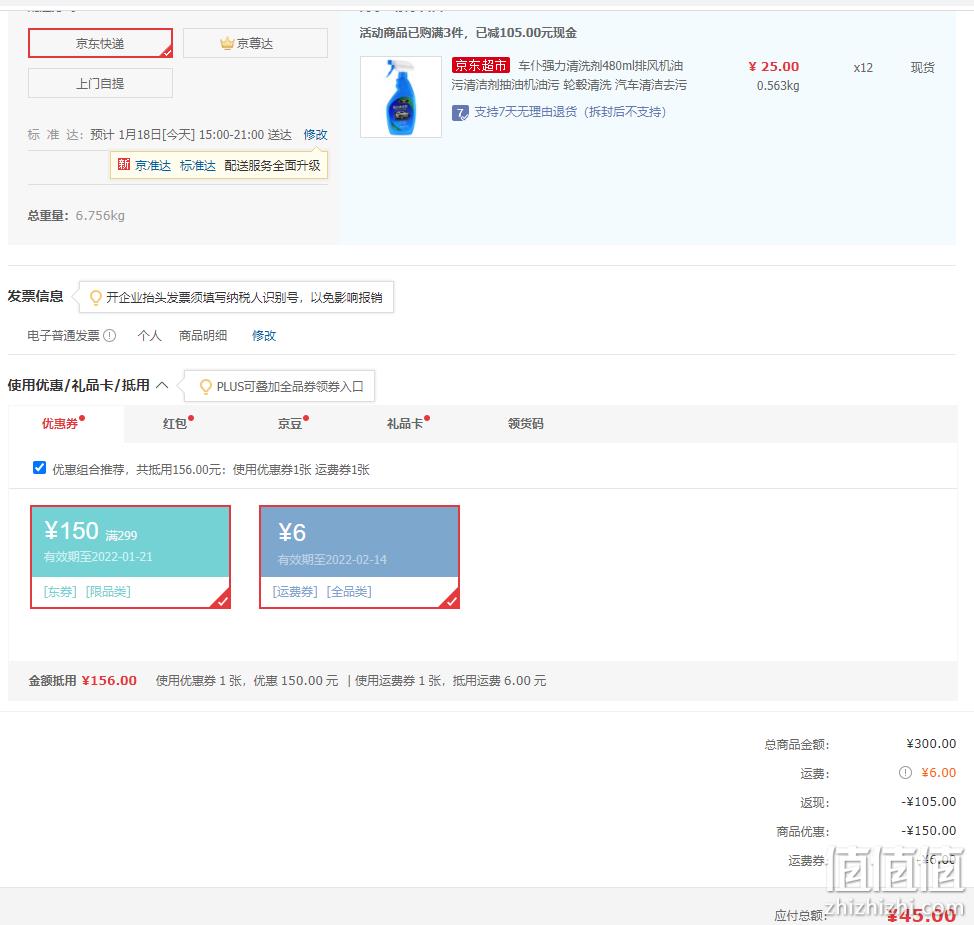
Task: Click the 京东超市 red tag
Action: pyautogui.click(x=481, y=65)
